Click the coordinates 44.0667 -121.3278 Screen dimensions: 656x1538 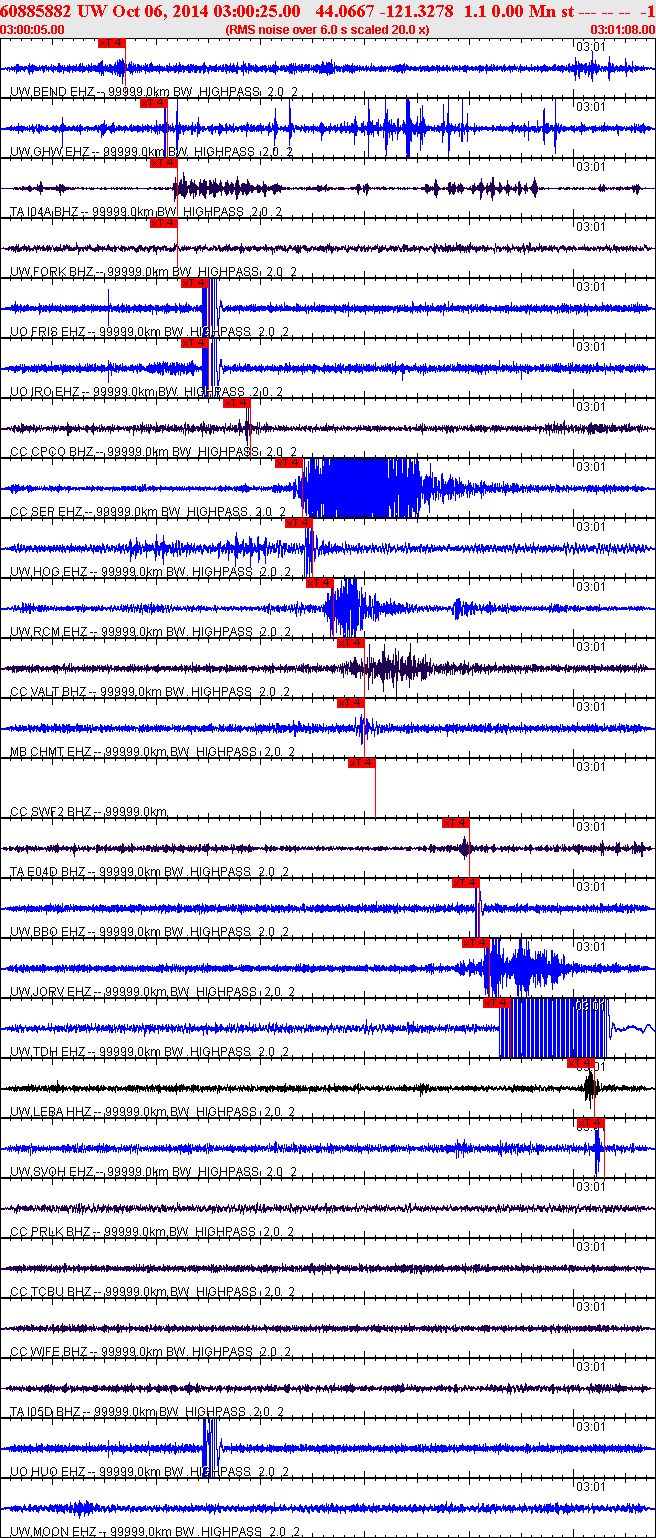383,10
